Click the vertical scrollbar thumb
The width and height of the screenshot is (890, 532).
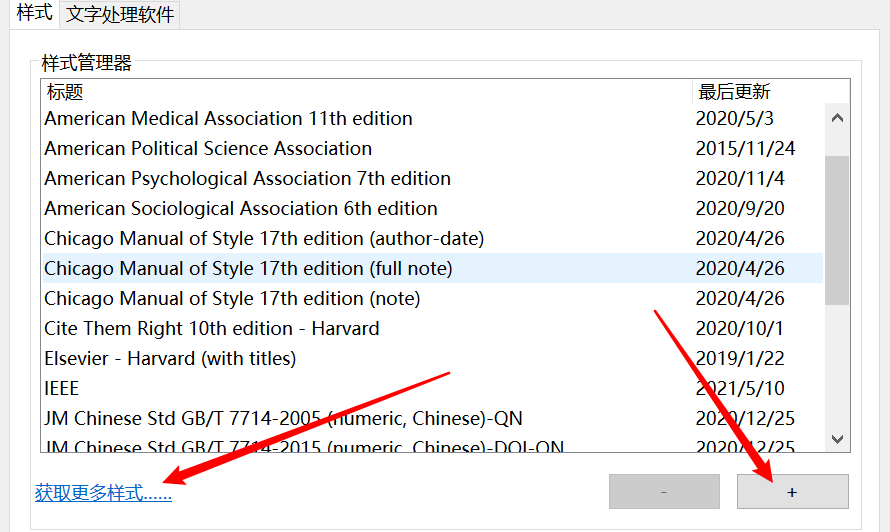[x=837, y=230]
